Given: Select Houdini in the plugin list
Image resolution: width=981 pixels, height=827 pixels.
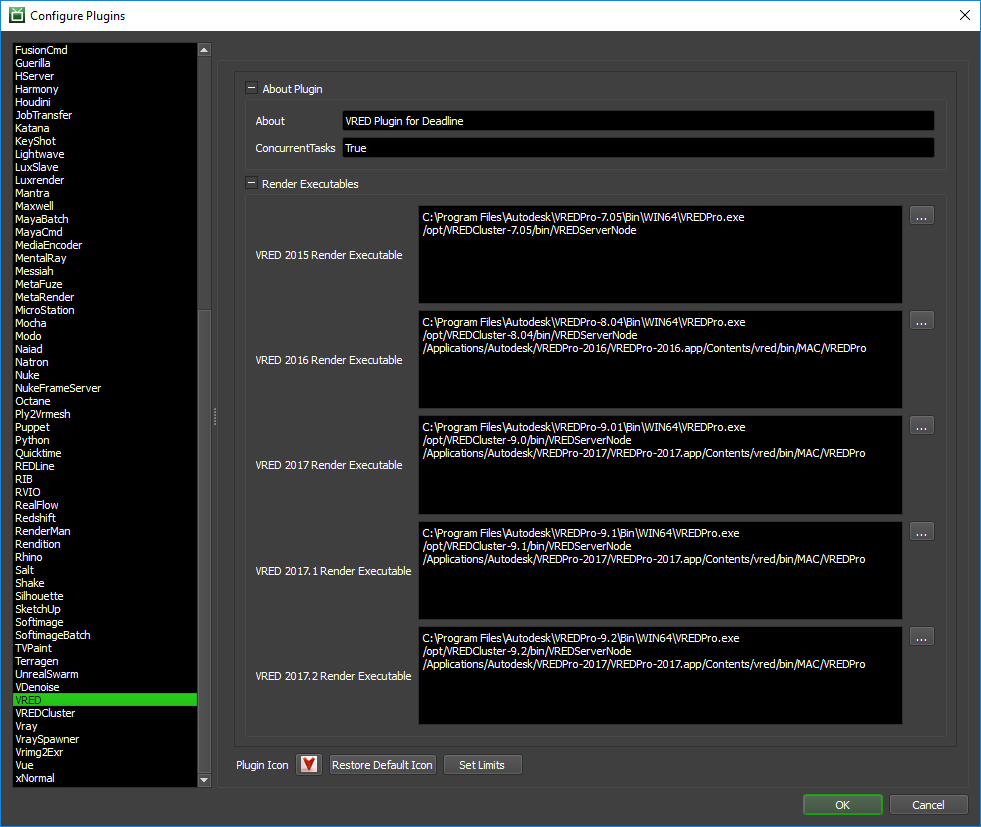Looking at the screenshot, I should click(x=105, y=102).
